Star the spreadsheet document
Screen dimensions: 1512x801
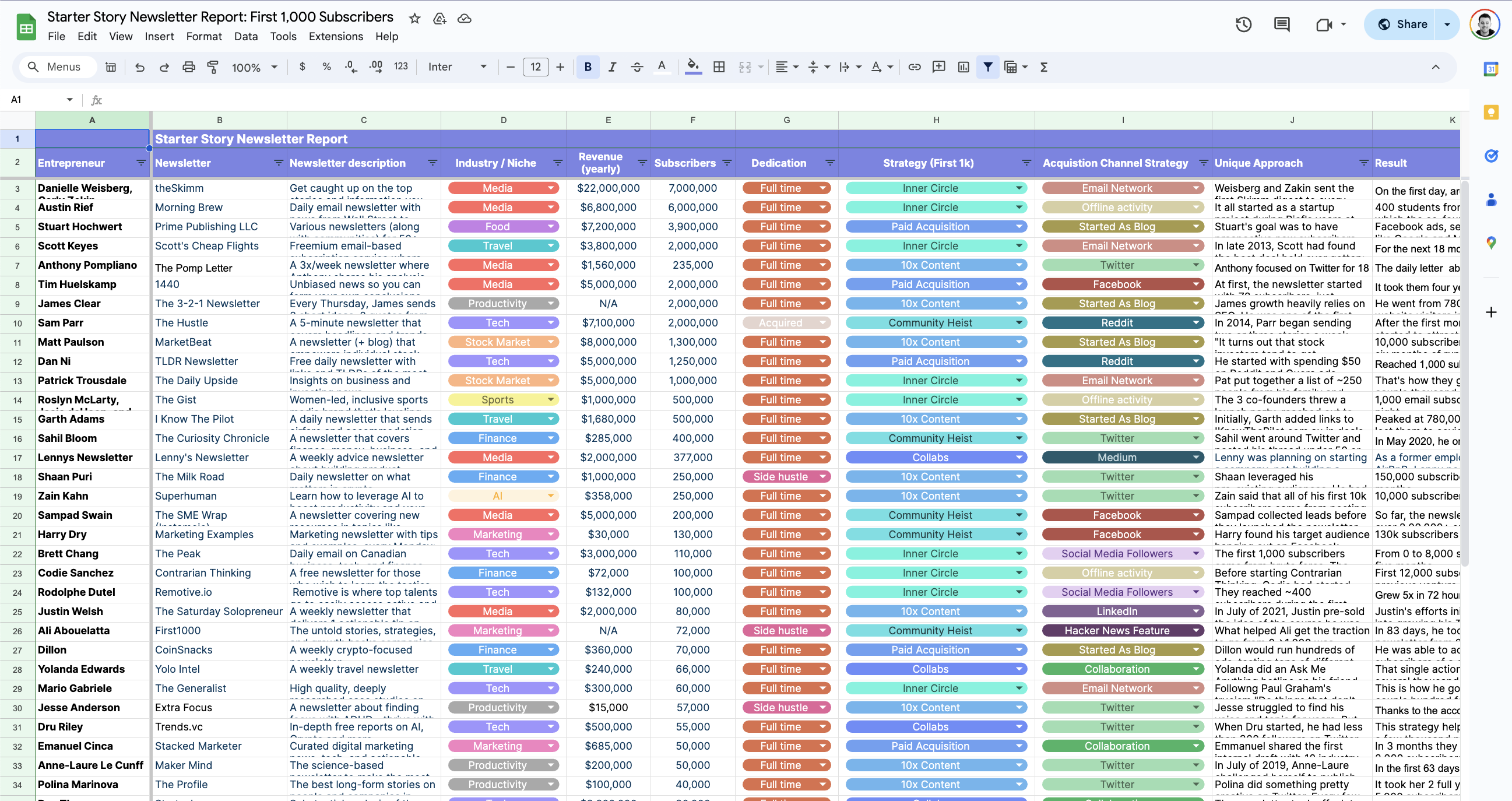click(x=415, y=18)
